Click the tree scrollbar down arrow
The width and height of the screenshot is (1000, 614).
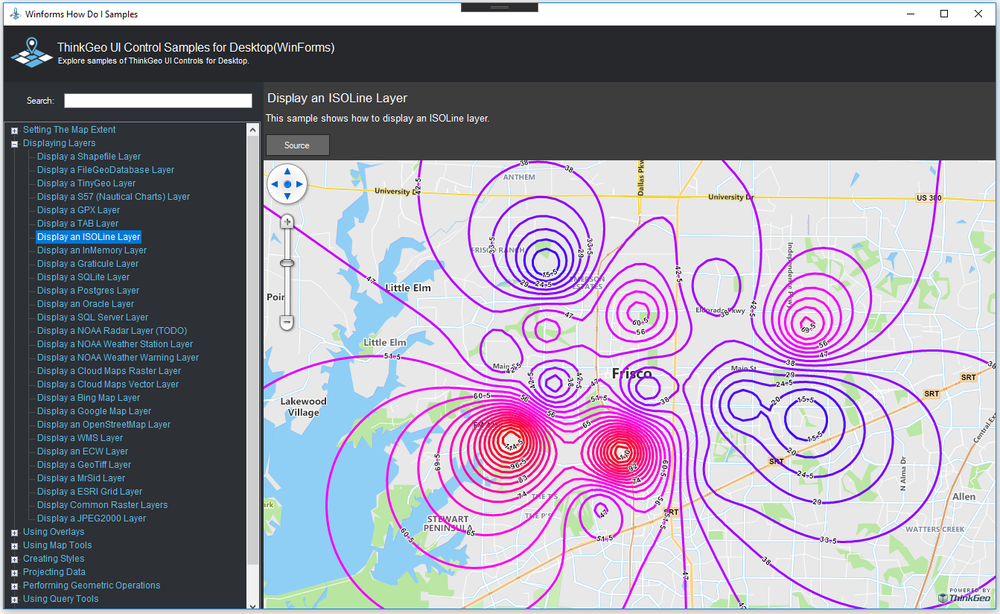click(x=253, y=606)
